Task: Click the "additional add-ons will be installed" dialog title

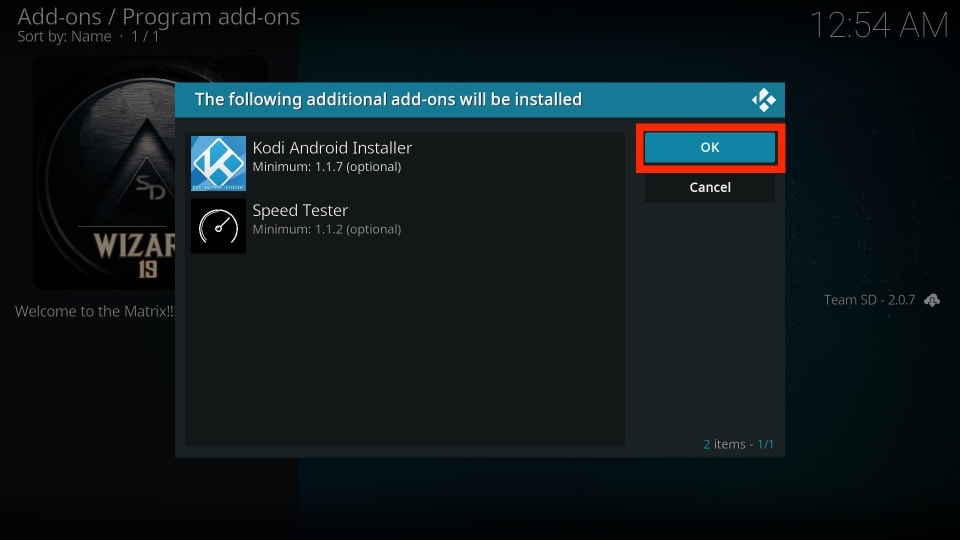Action: click(x=388, y=100)
